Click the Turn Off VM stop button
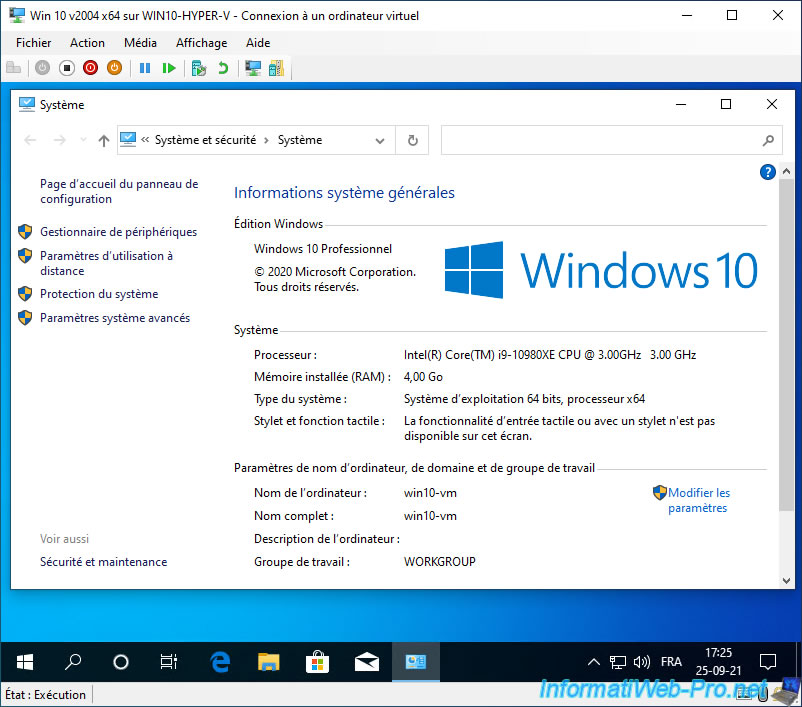 coord(66,68)
